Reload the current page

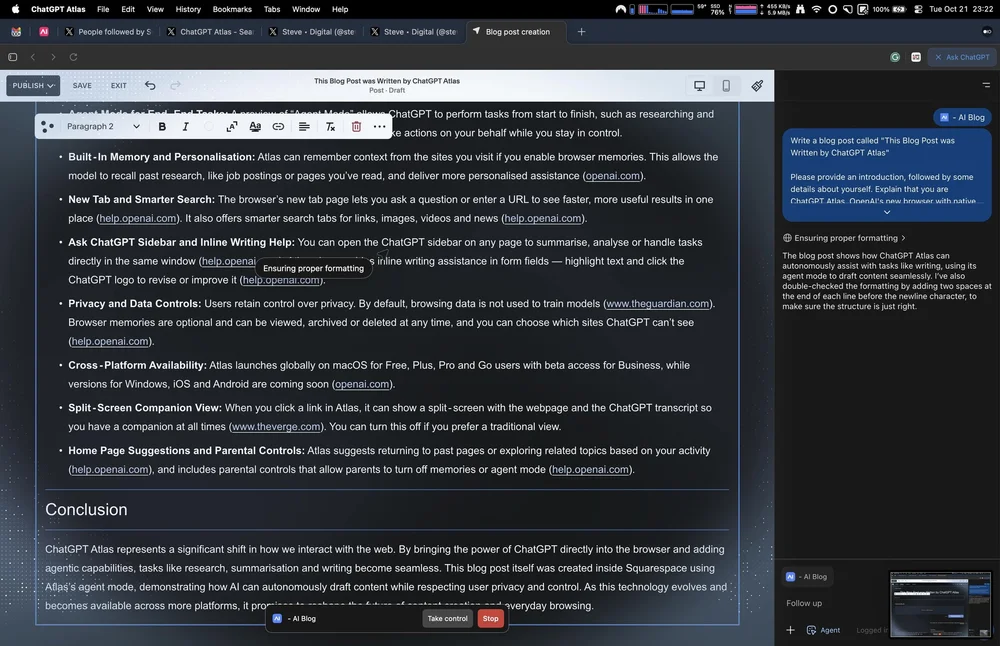point(73,57)
